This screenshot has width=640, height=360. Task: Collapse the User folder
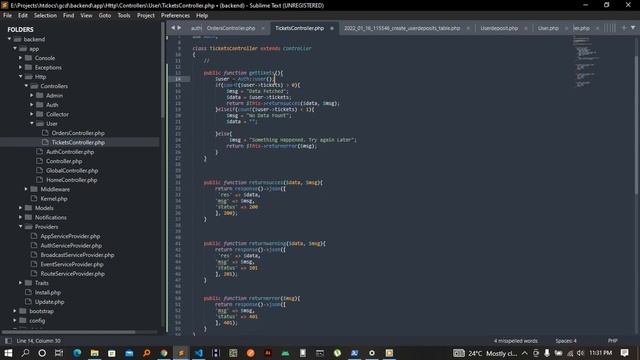(x=32, y=124)
